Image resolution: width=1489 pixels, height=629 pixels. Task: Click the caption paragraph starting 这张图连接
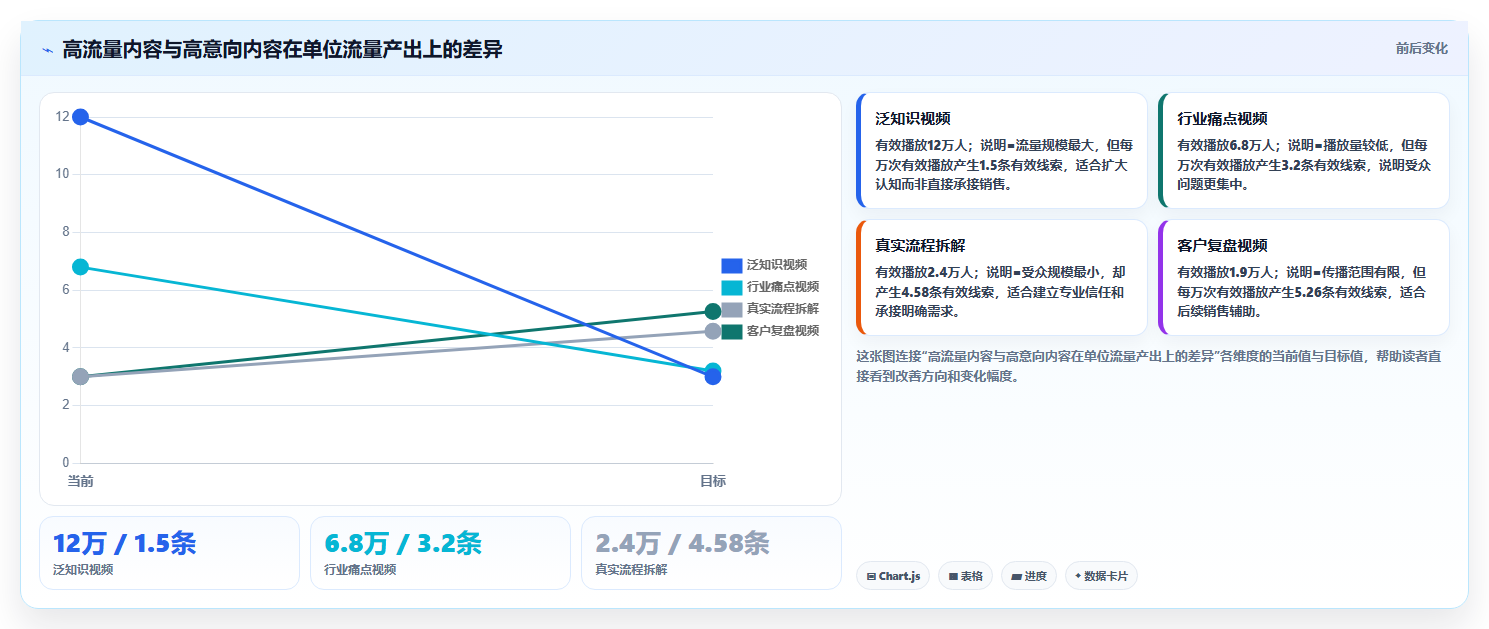1149,366
